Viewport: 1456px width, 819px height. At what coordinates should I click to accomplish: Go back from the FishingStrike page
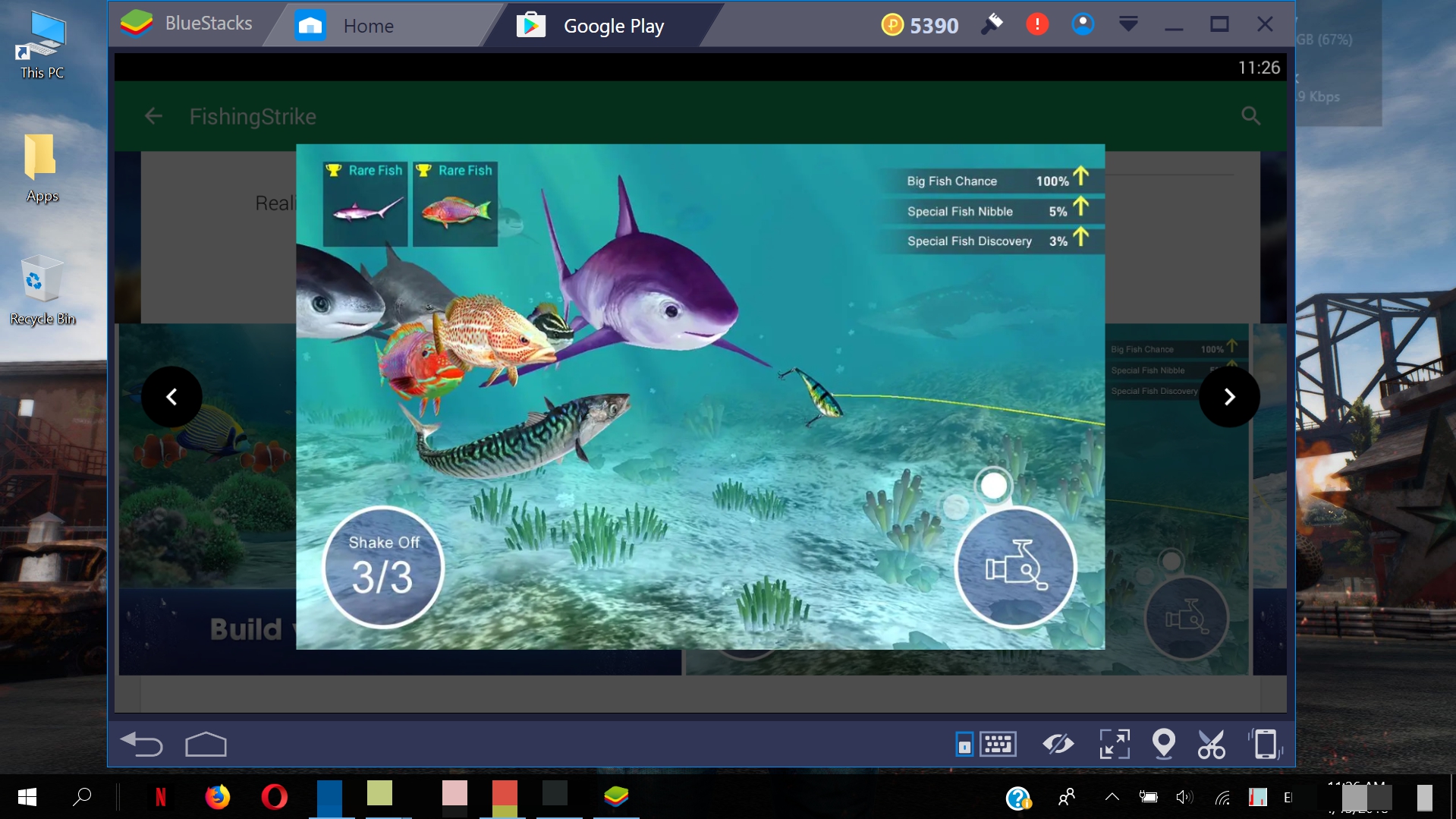pos(153,116)
